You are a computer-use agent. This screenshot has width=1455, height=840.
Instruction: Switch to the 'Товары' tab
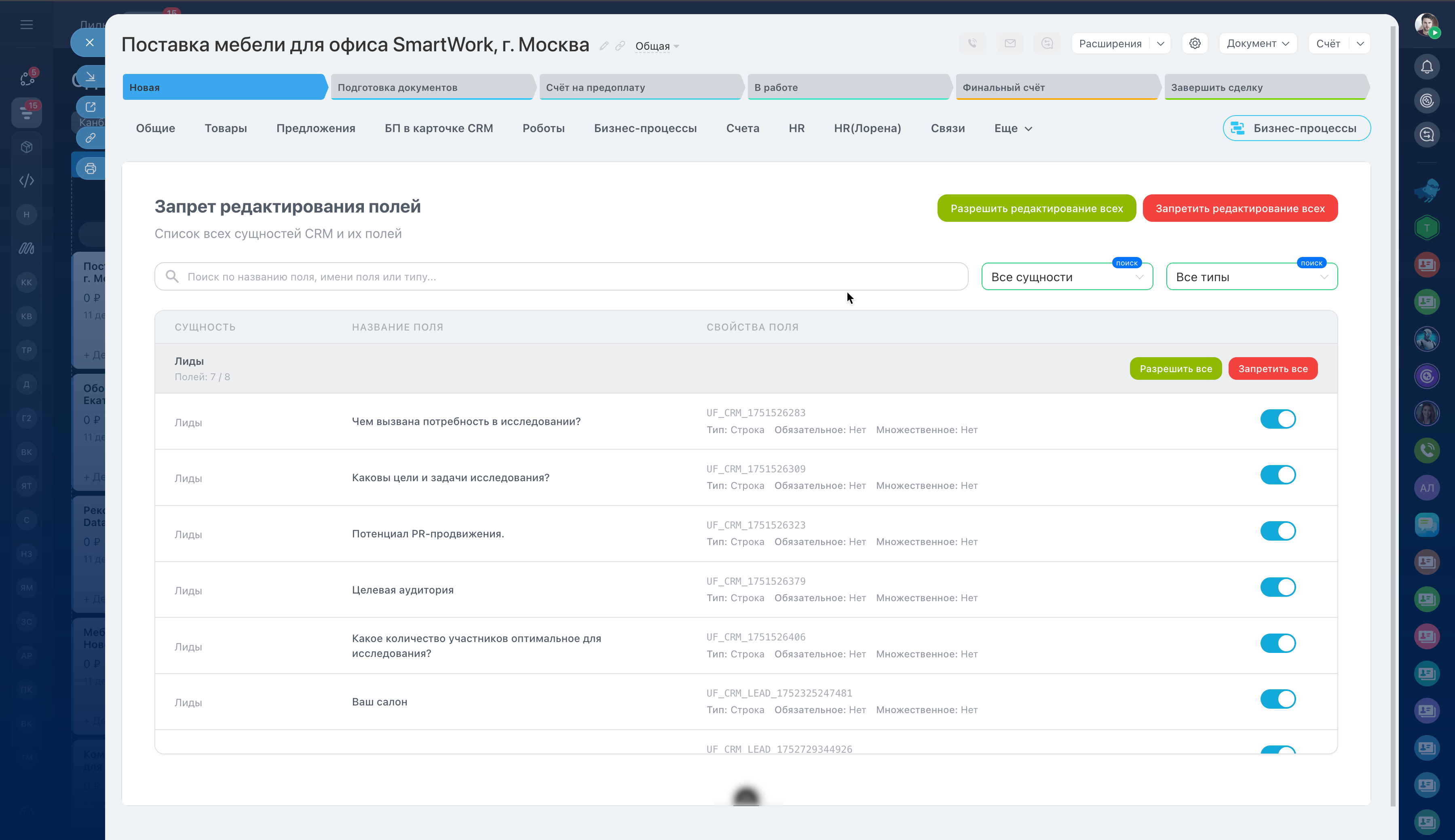tap(226, 128)
